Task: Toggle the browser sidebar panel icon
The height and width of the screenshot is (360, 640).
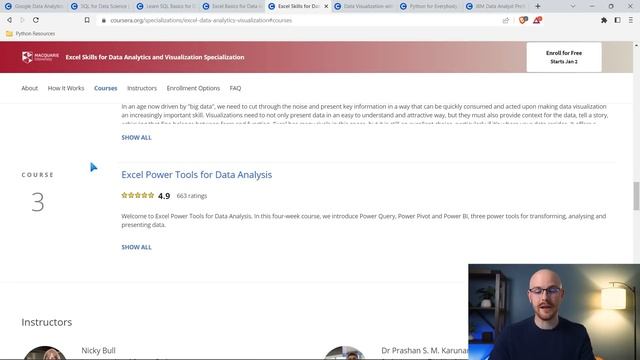Action: point(618,20)
